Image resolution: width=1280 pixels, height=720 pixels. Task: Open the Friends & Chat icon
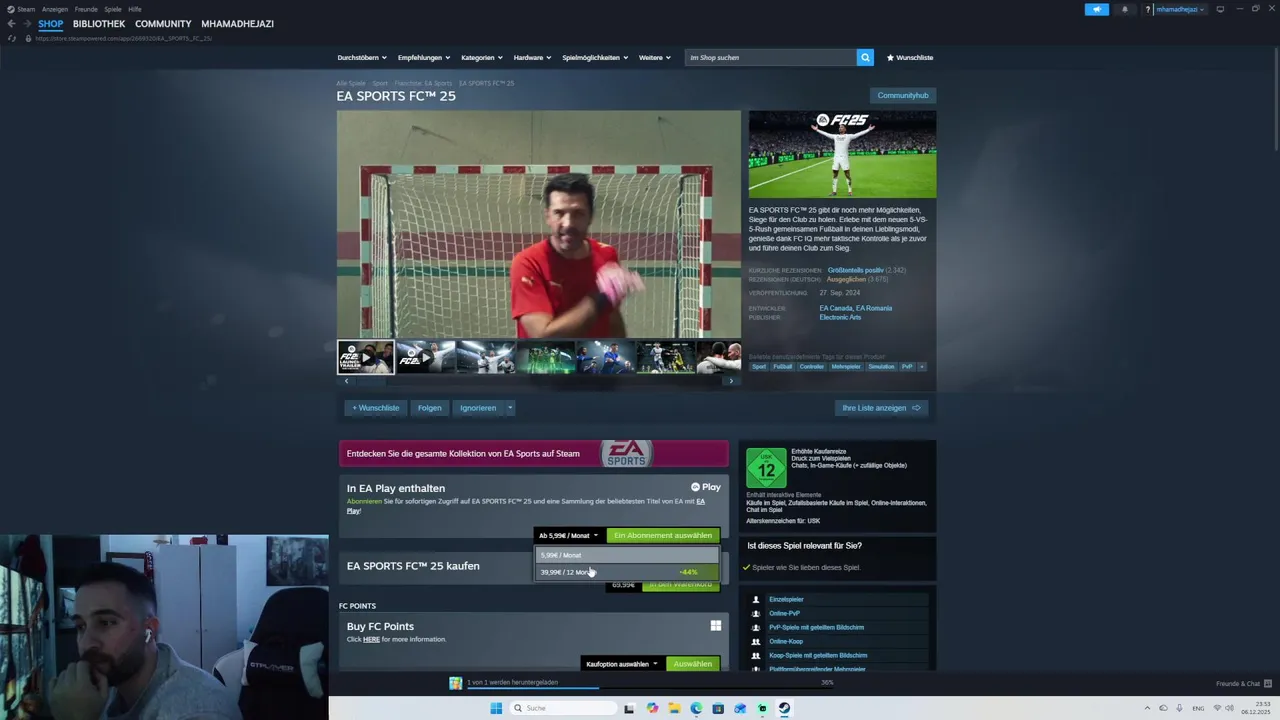click(1268, 683)
